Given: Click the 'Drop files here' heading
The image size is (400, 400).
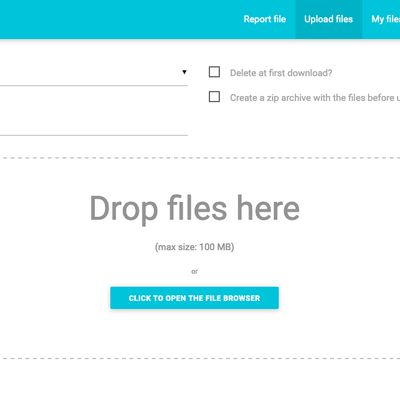Looking at the screenshot, I should pos(195,208).
